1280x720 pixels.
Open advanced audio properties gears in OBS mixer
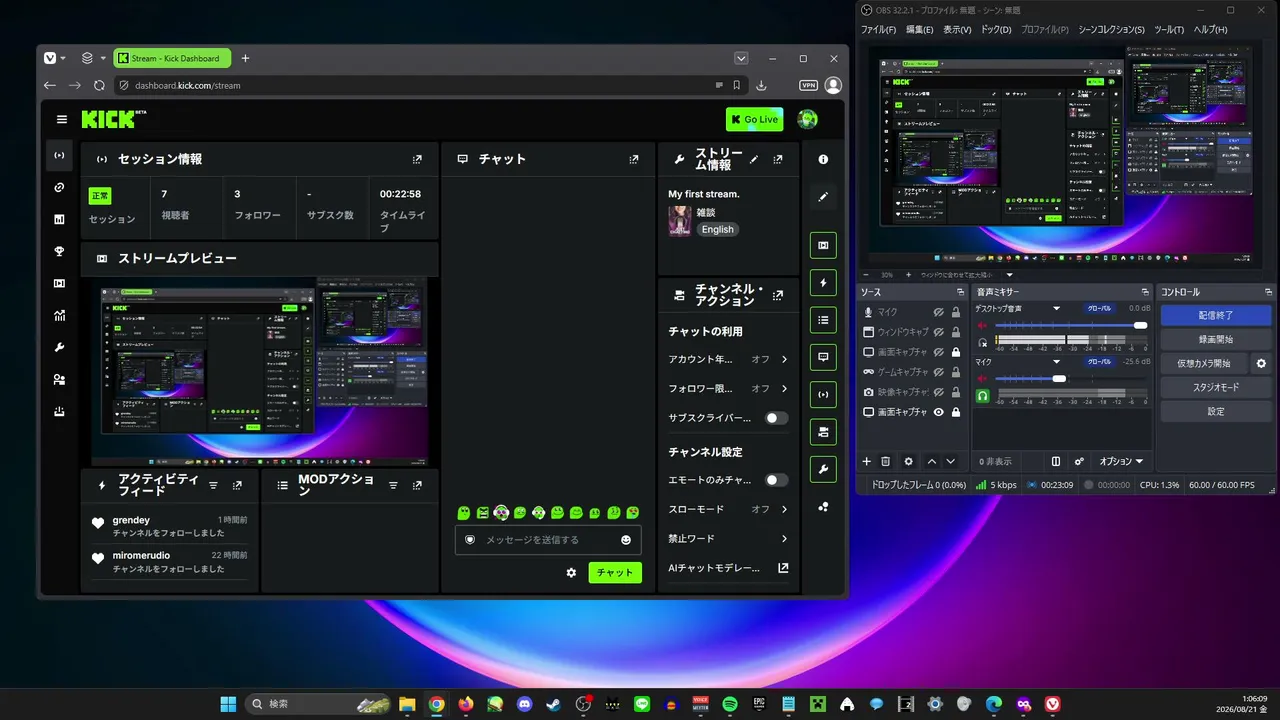point(1079,461)
